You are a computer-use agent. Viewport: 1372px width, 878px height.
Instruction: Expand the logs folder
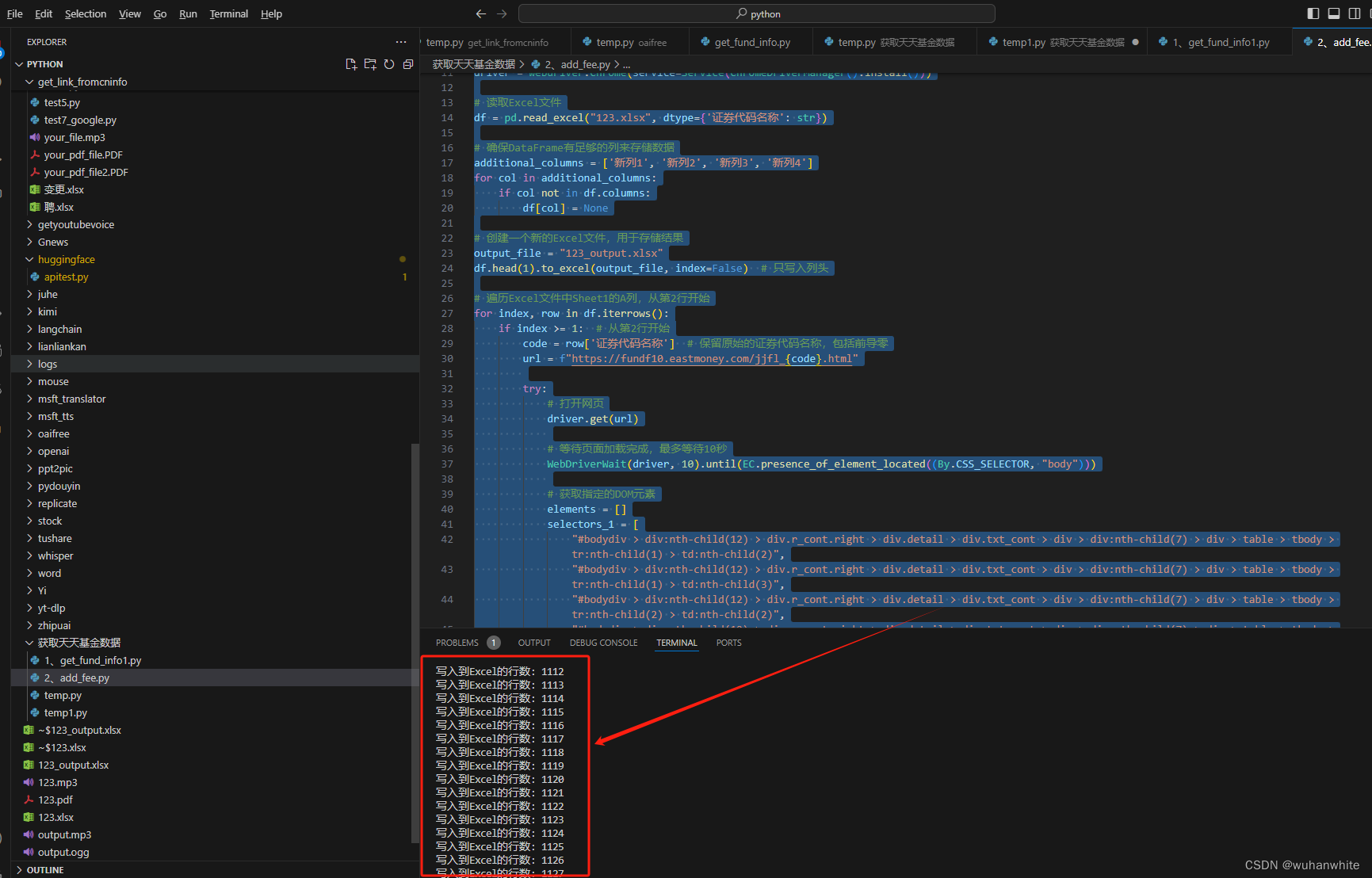[48, 364]
